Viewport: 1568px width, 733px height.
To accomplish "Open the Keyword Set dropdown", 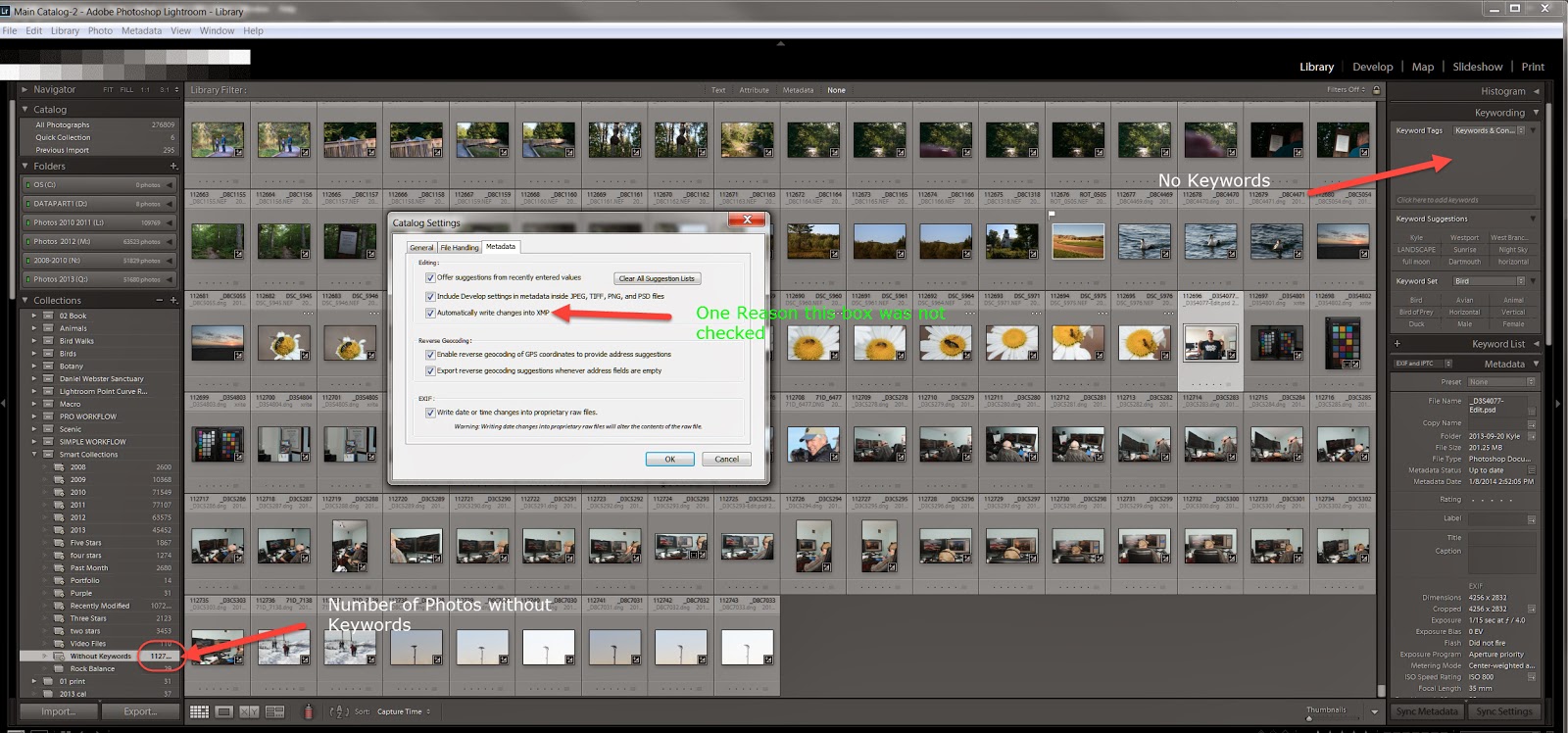I will [x=1488, y=281].
